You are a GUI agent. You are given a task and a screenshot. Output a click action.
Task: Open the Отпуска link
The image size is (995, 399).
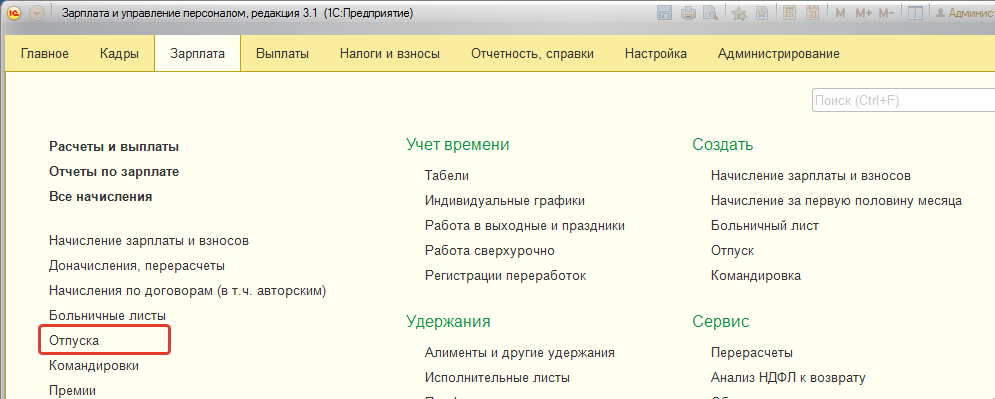pyautogui.click(x=74, y=341)
